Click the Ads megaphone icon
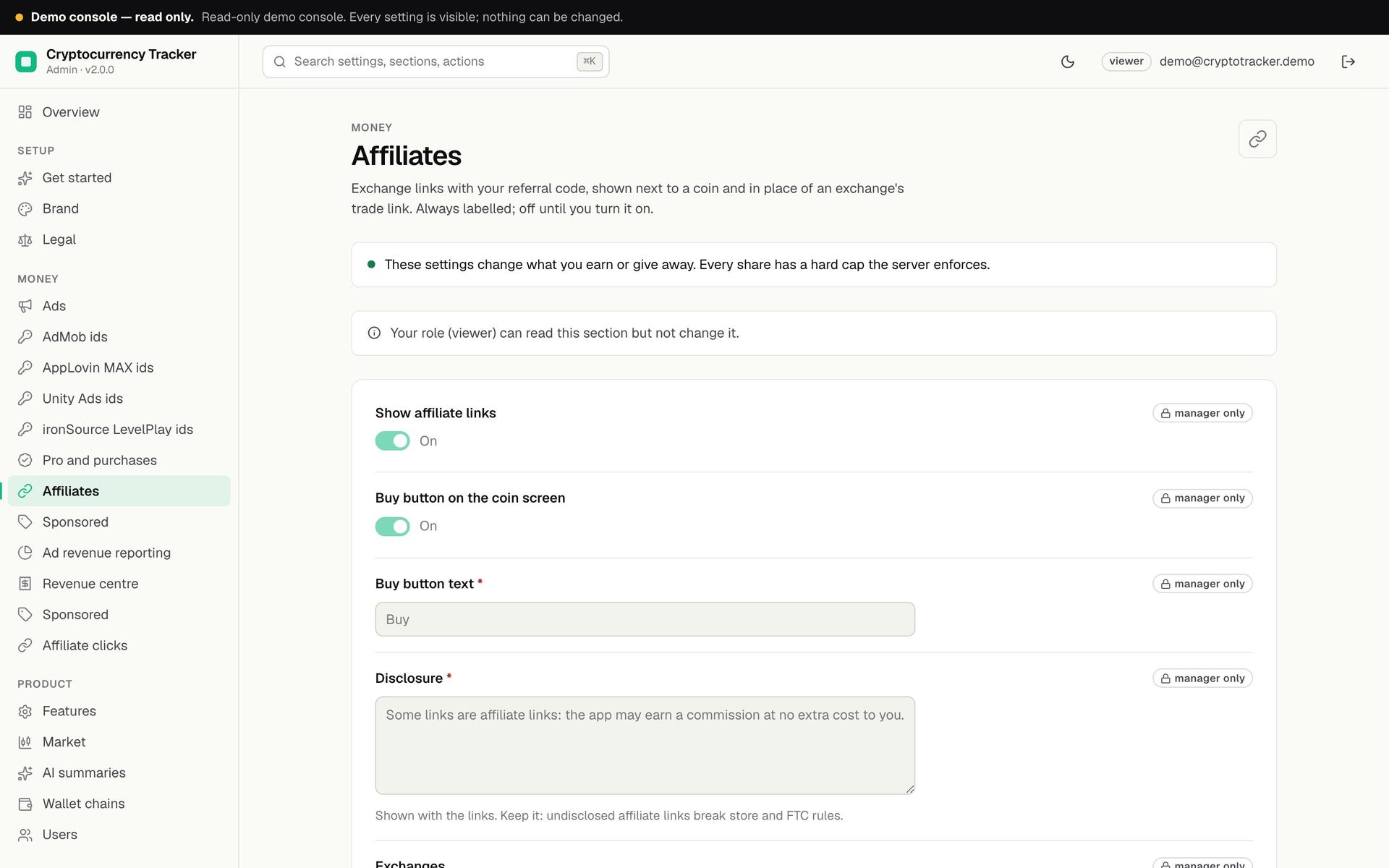Viewport: 1389px width, 868px height. pos(25,306)
